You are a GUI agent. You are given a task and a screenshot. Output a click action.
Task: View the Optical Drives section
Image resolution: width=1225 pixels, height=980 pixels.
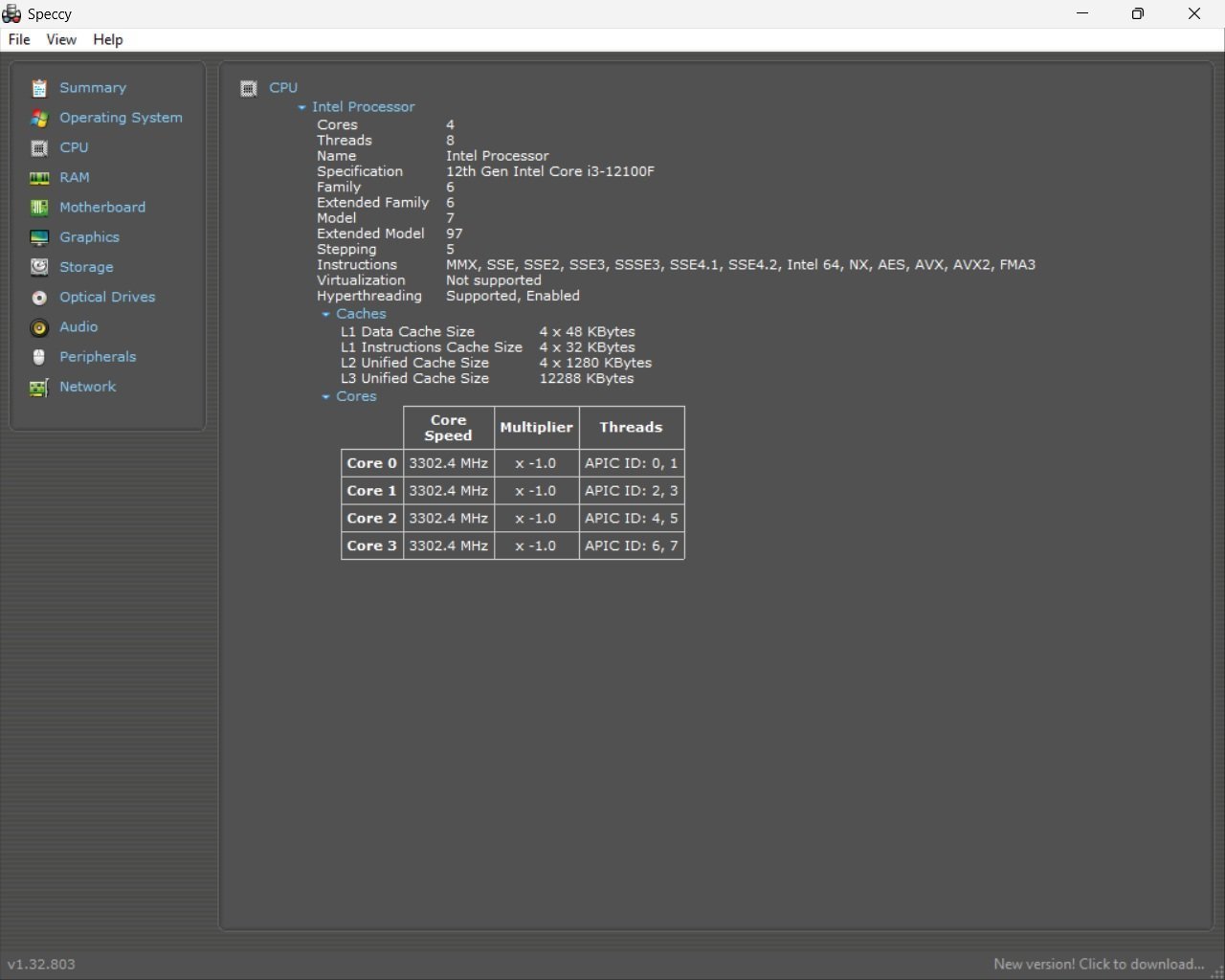[107, 297]
